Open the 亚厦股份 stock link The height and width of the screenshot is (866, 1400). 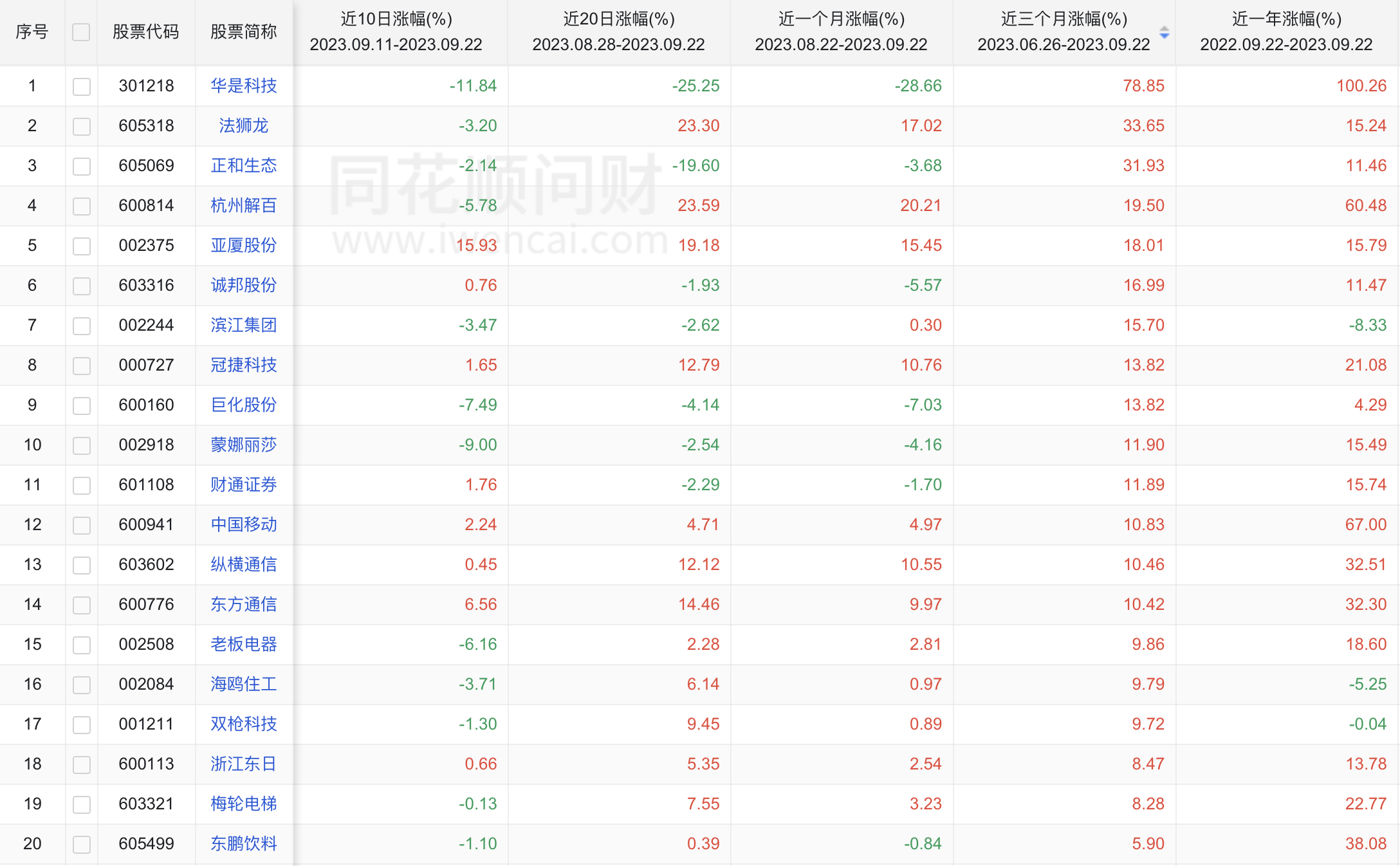click(244, 245)
